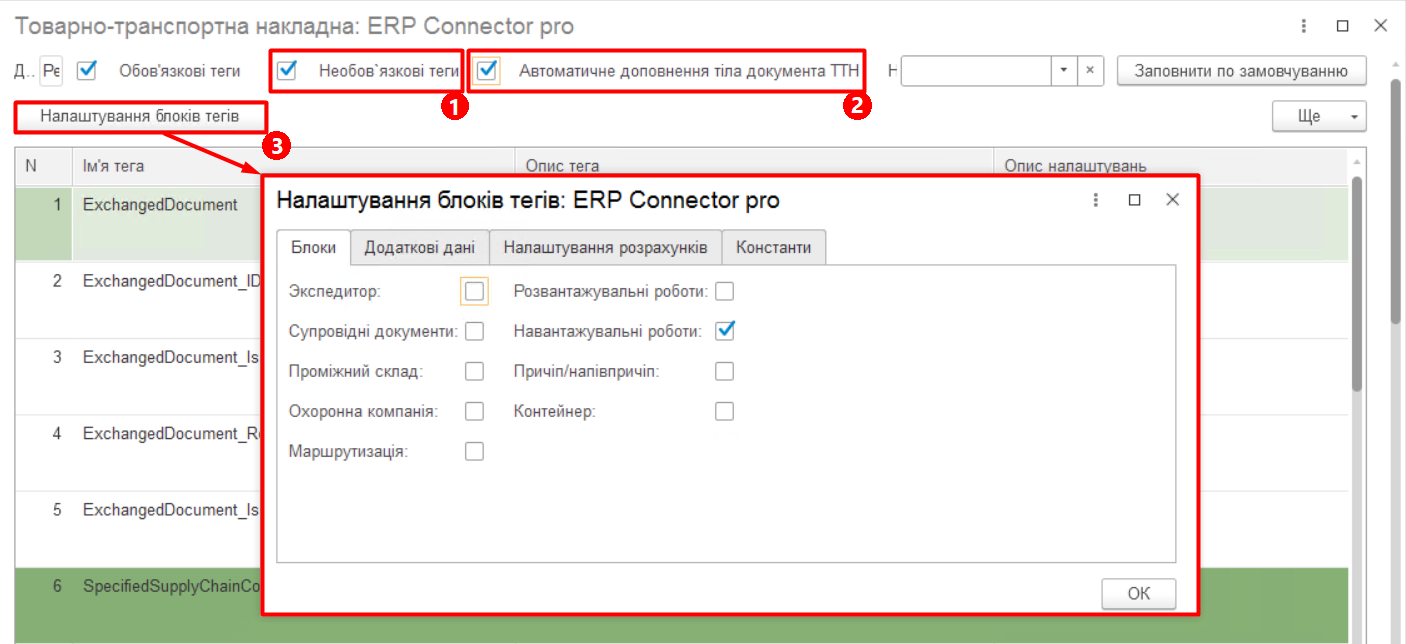1406x644 pixels.
Task: Switch to the Додаткові дані tab
Action: point(419,247)
